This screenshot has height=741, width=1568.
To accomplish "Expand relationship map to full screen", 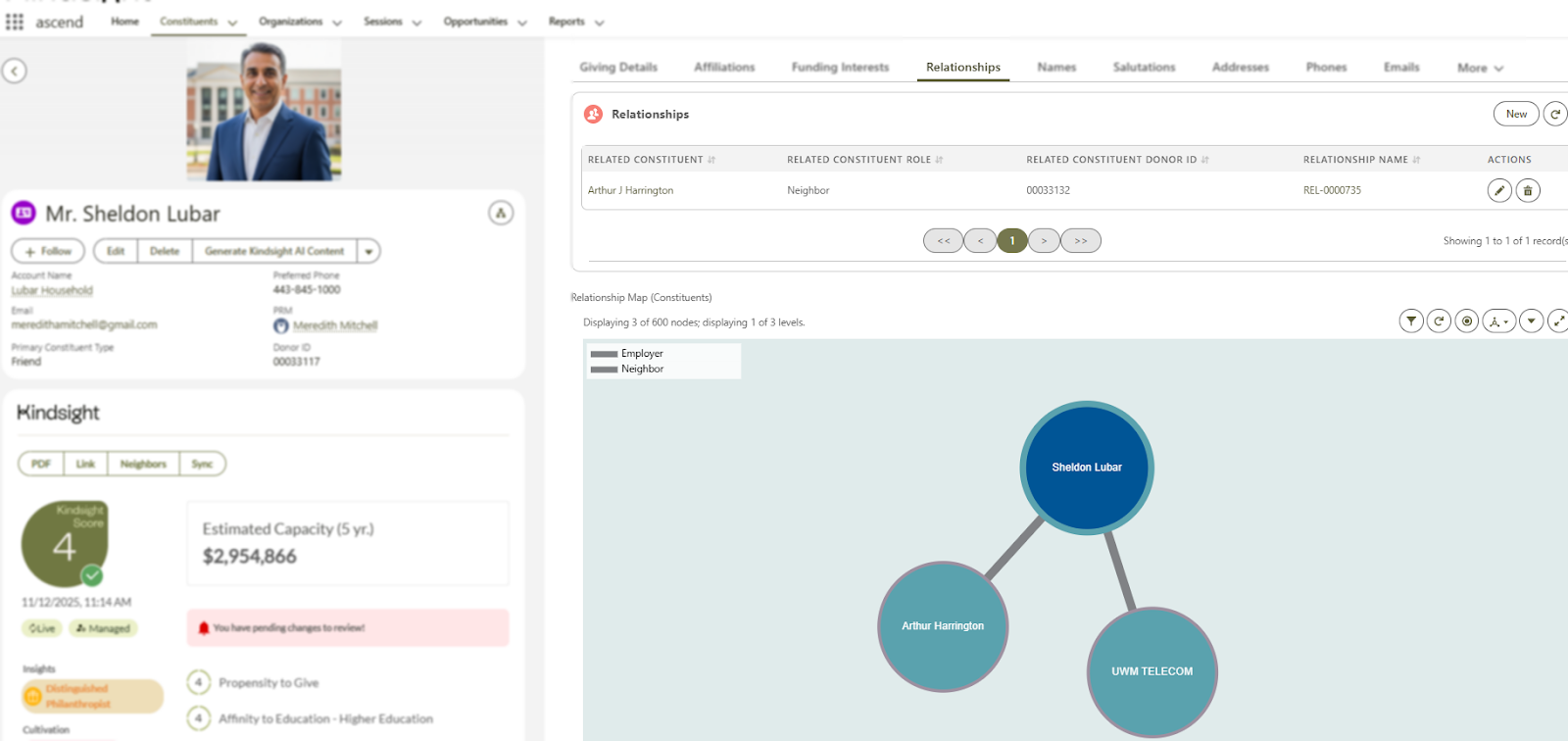I will [x=1558, y=321].
